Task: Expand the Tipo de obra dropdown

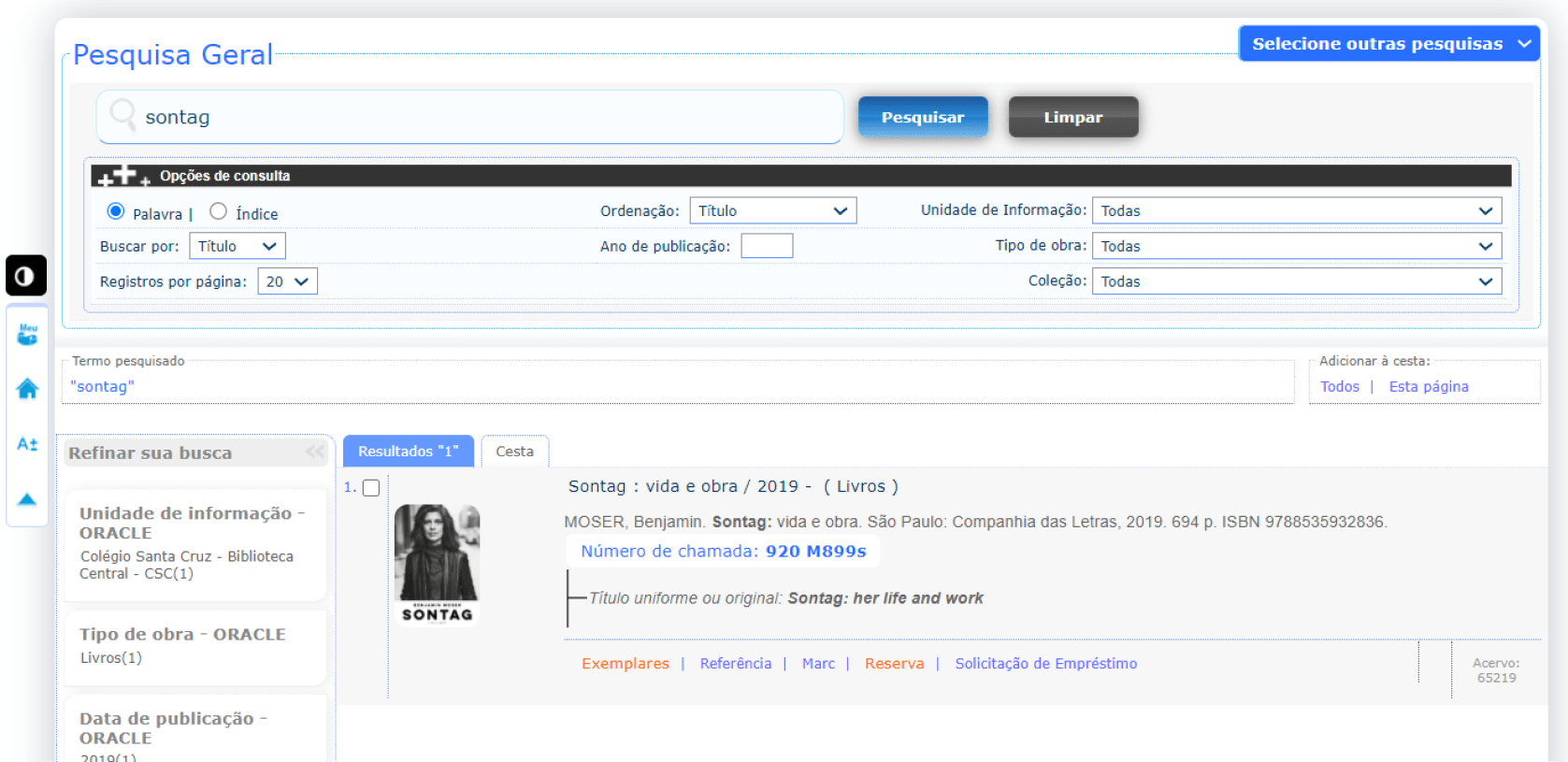Action: point(1296,246)
